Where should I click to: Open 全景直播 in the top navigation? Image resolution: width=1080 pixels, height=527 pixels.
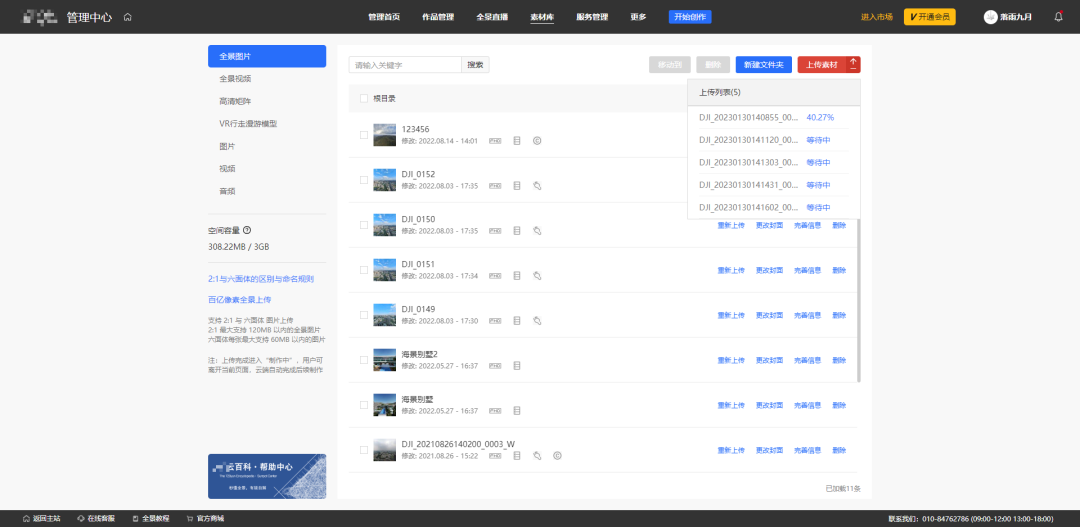click(x=492, y=17)
